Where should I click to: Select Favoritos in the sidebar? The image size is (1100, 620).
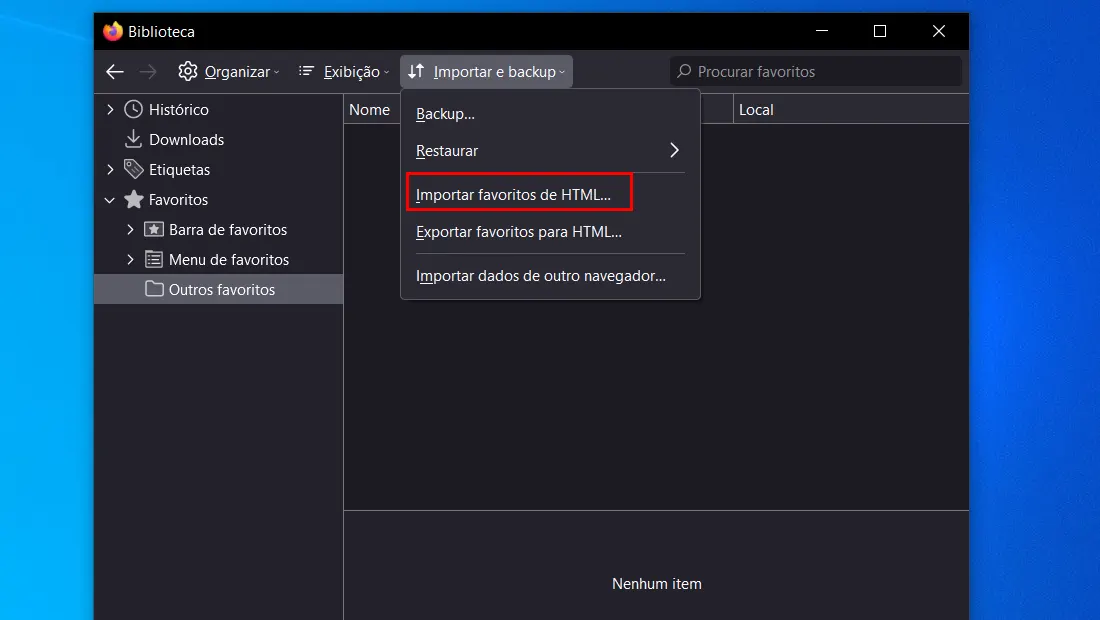pyautogui.click(x=178, y=200)
